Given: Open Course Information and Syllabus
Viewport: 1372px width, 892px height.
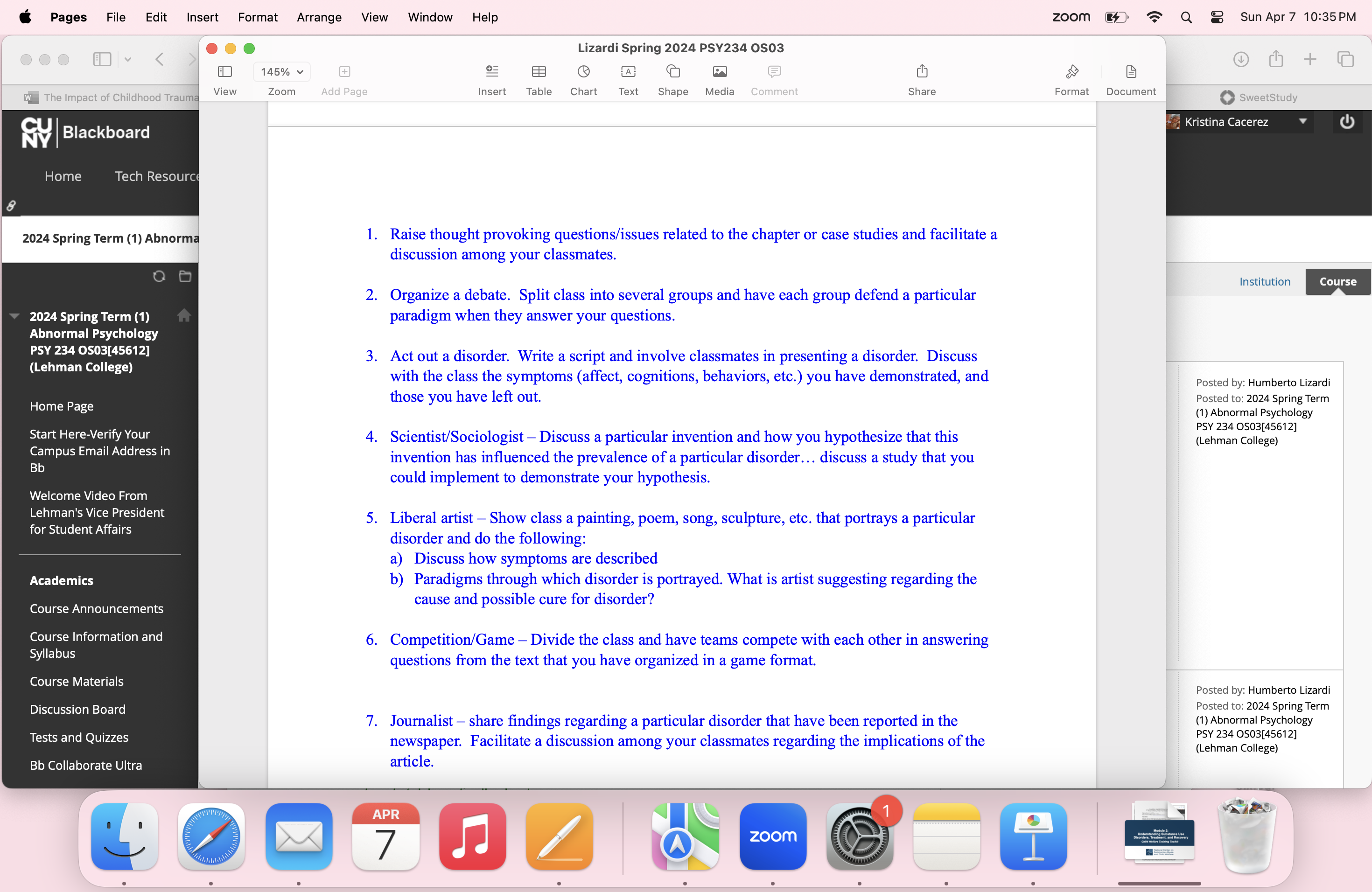Looking at the screenshot, I should tap(96, 645).
